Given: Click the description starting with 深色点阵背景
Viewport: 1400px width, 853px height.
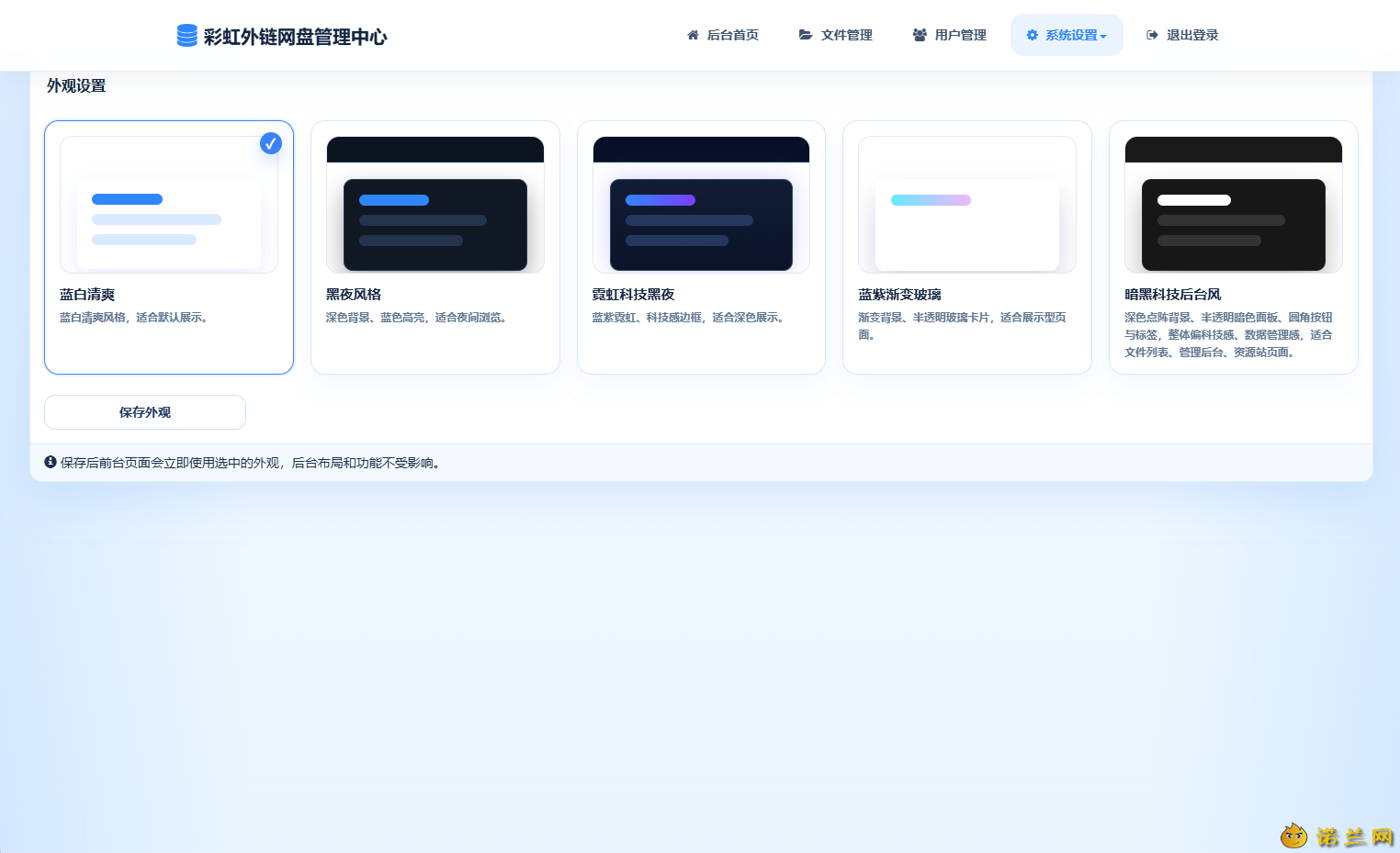Looking at the screenshot, I should [1229, 335].
